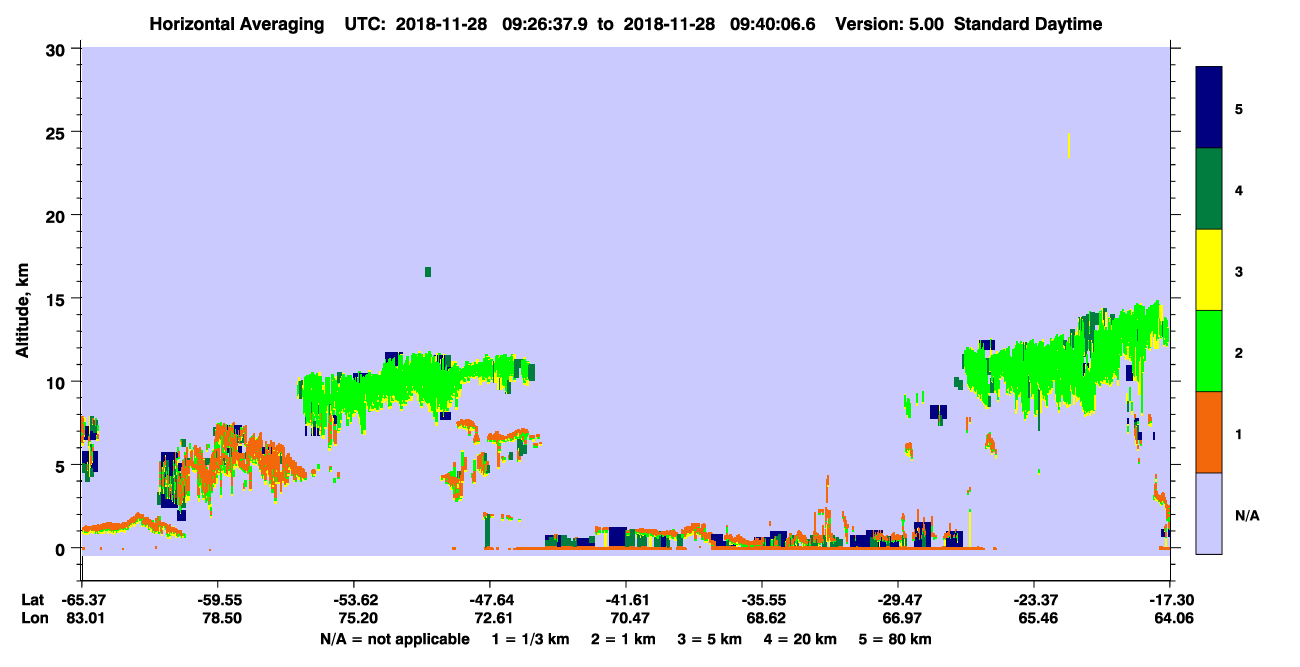Click the "Lon" row label
Image resolution: width=1300 pixels, height=667 pixels.
coord(33,619)
